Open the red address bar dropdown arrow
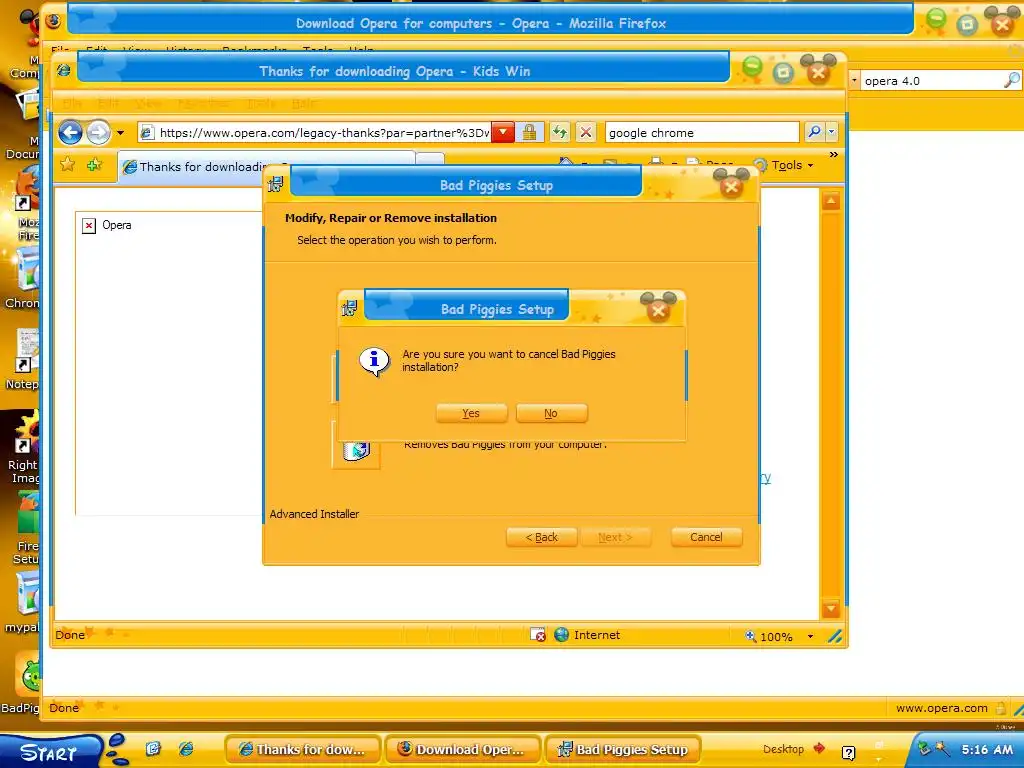1024x768 pixels. pyautogui.click(x=503, y=133)
